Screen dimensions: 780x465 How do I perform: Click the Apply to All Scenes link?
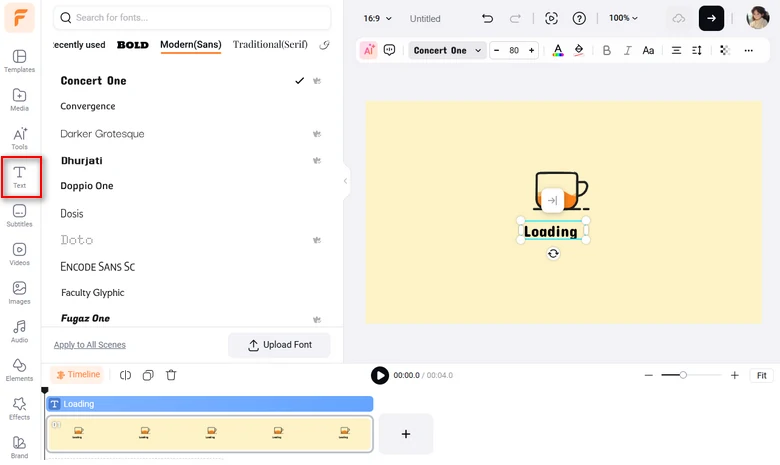click(x=90, y=345)
